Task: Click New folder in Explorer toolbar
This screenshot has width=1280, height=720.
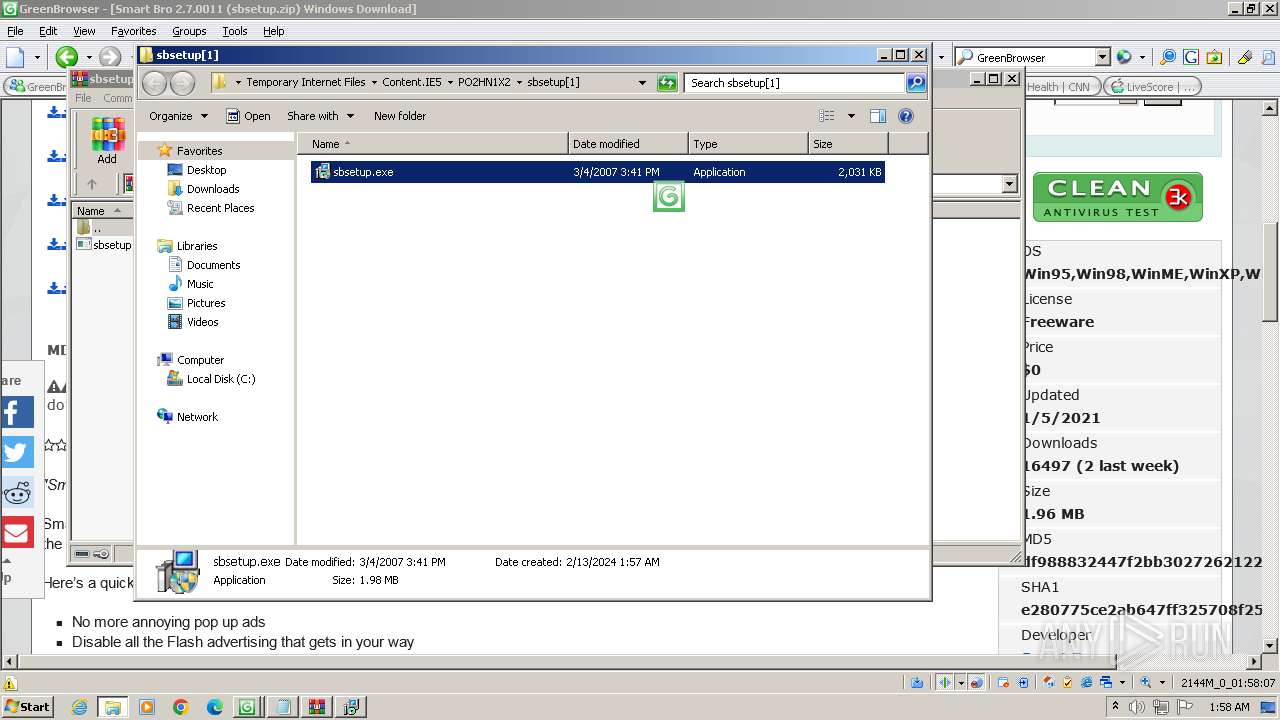Action: [x=400, y=116]
